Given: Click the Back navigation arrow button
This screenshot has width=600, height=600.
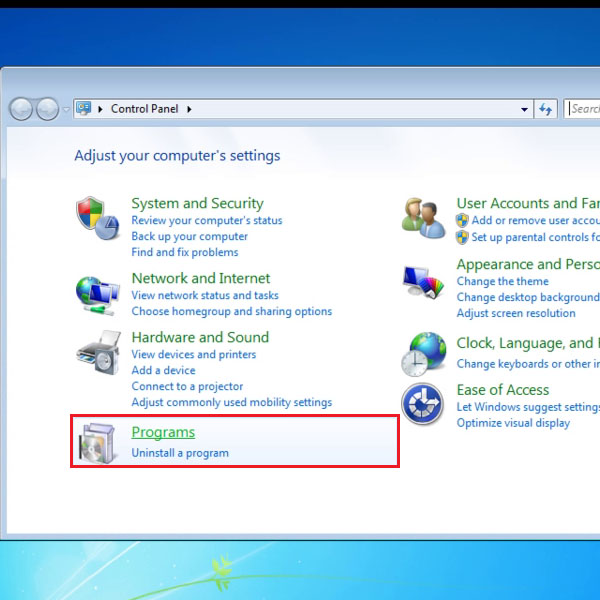Looking at the screenshot, I should 21,109.
